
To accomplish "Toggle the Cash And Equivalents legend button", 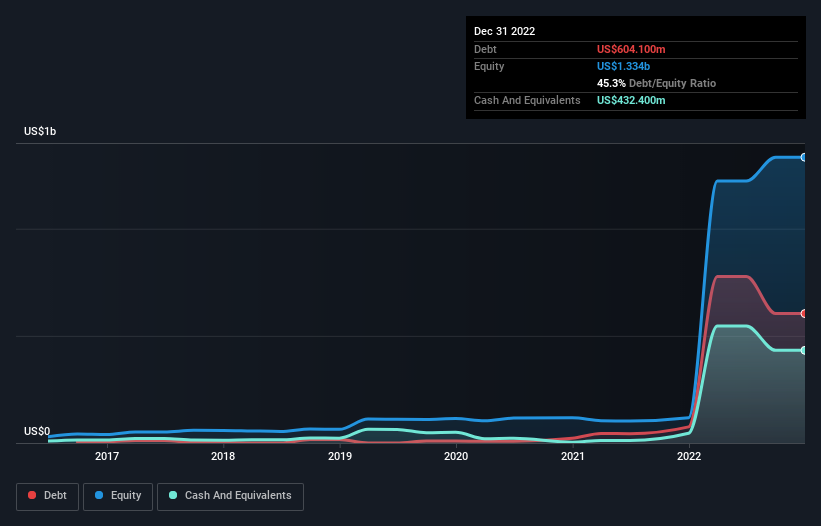I will (230, 496).
